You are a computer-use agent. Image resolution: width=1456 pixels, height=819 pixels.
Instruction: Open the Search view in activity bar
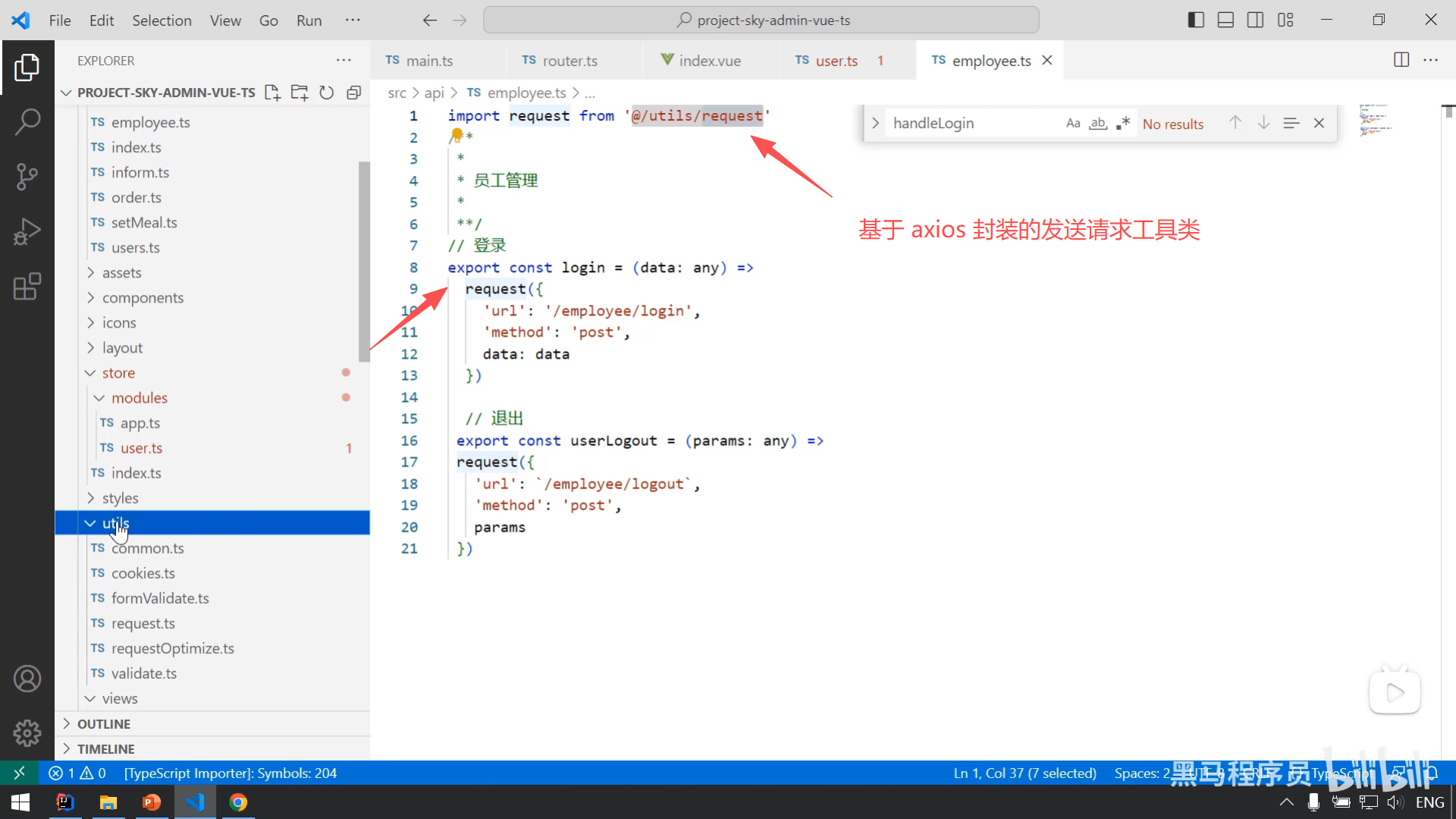27,122
